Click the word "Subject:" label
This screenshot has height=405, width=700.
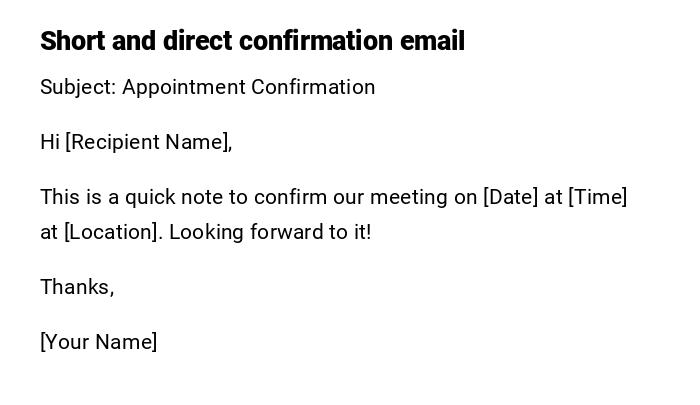tap(78, 87)
